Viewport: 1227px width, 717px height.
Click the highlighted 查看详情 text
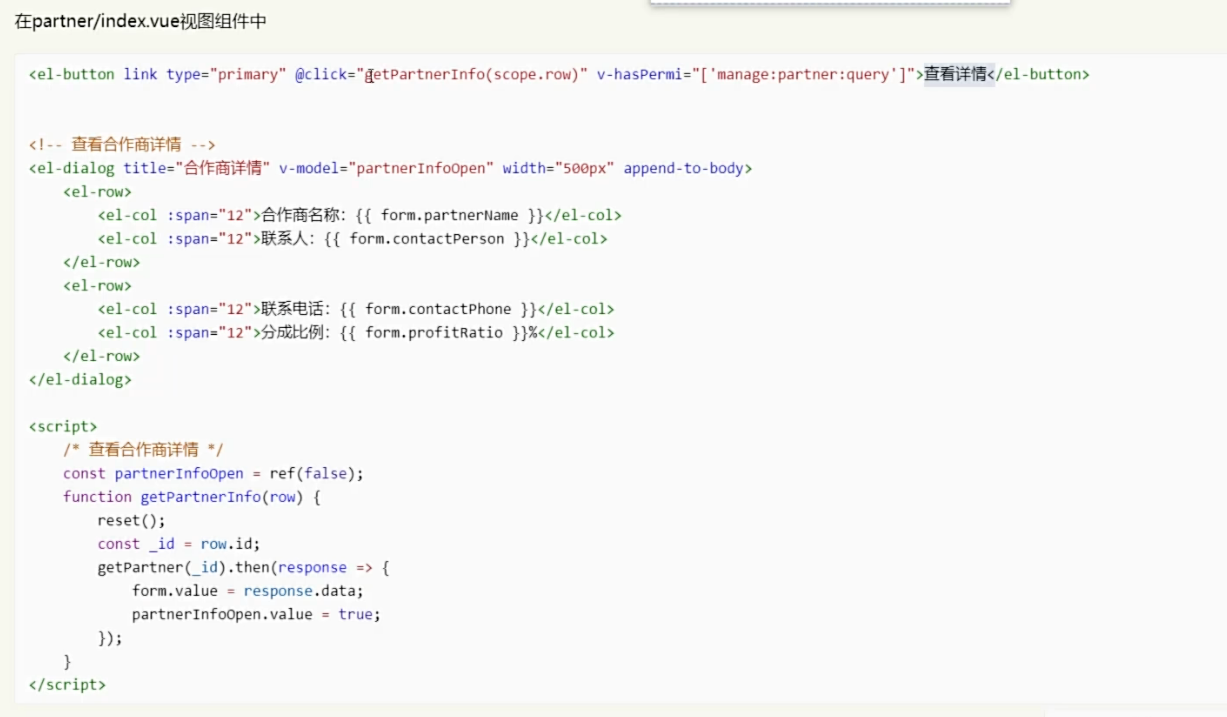click(x=955, y=74)
